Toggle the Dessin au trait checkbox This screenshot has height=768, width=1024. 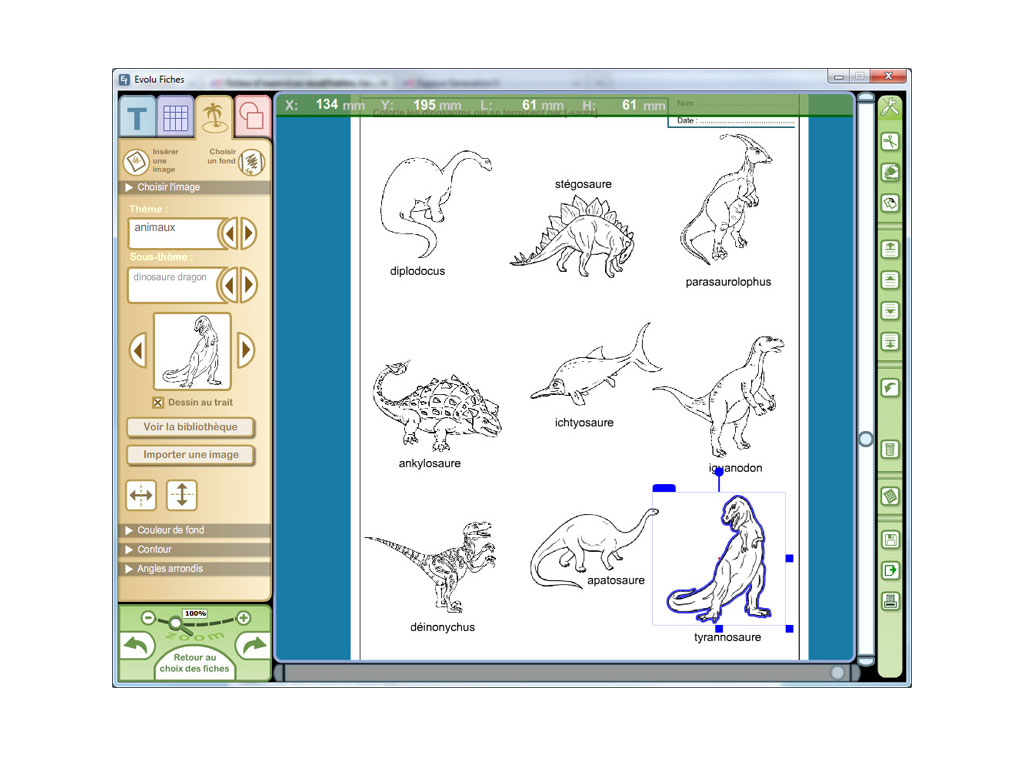click(x=158, y=403)
